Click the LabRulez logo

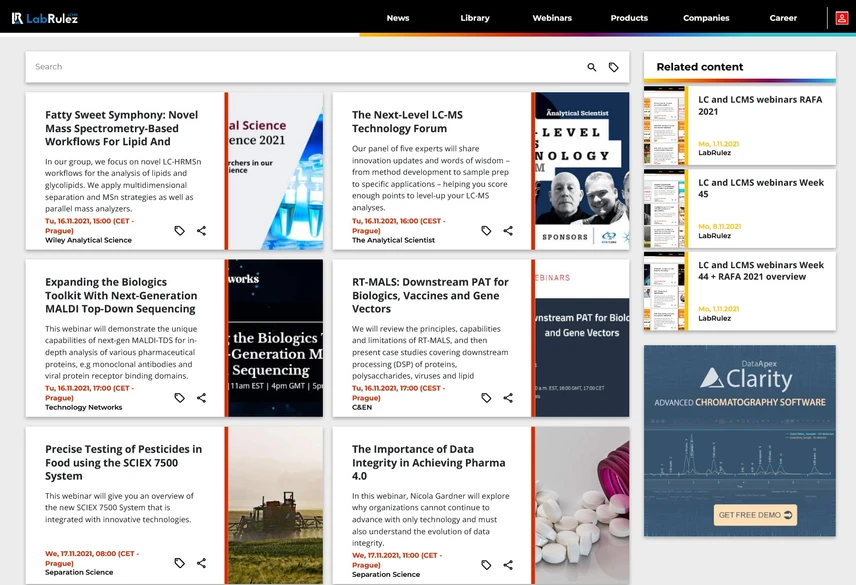[45, 18]
